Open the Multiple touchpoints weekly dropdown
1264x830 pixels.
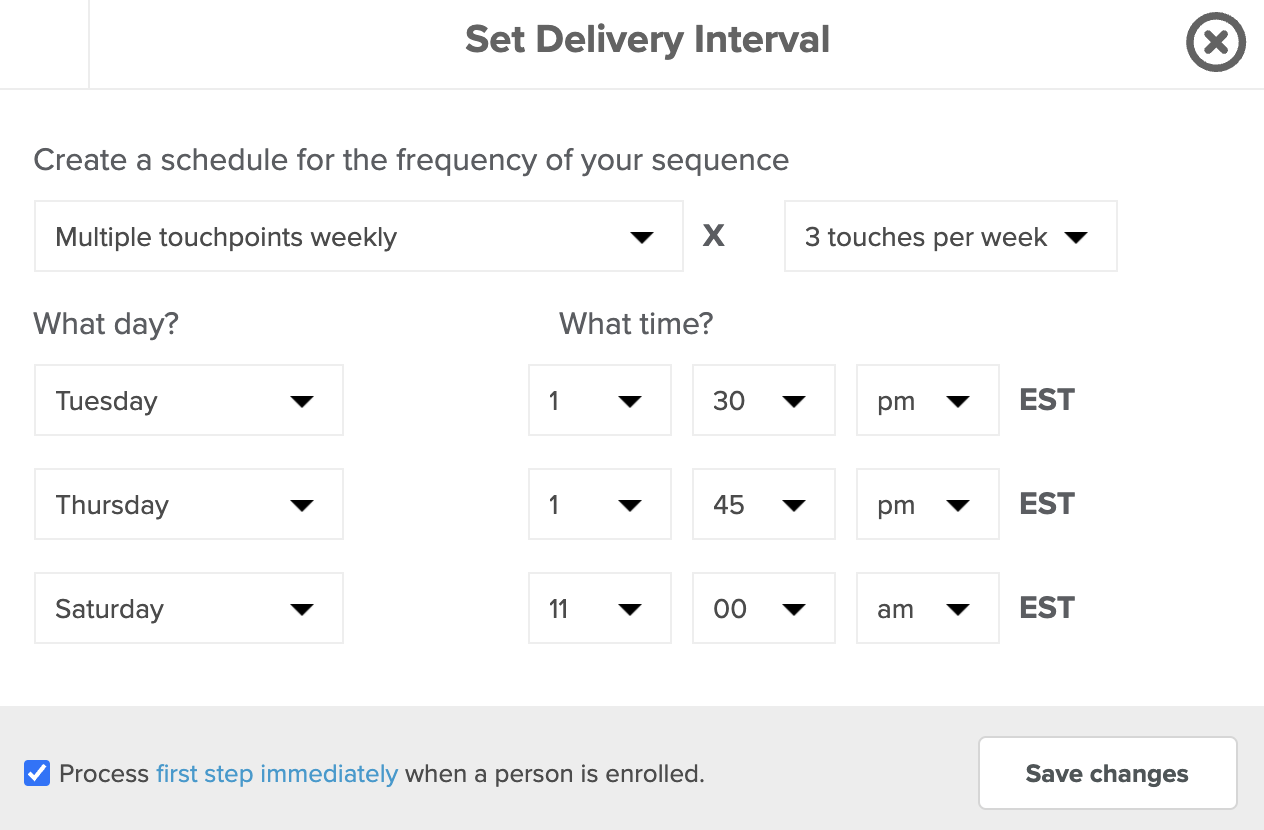359,236
